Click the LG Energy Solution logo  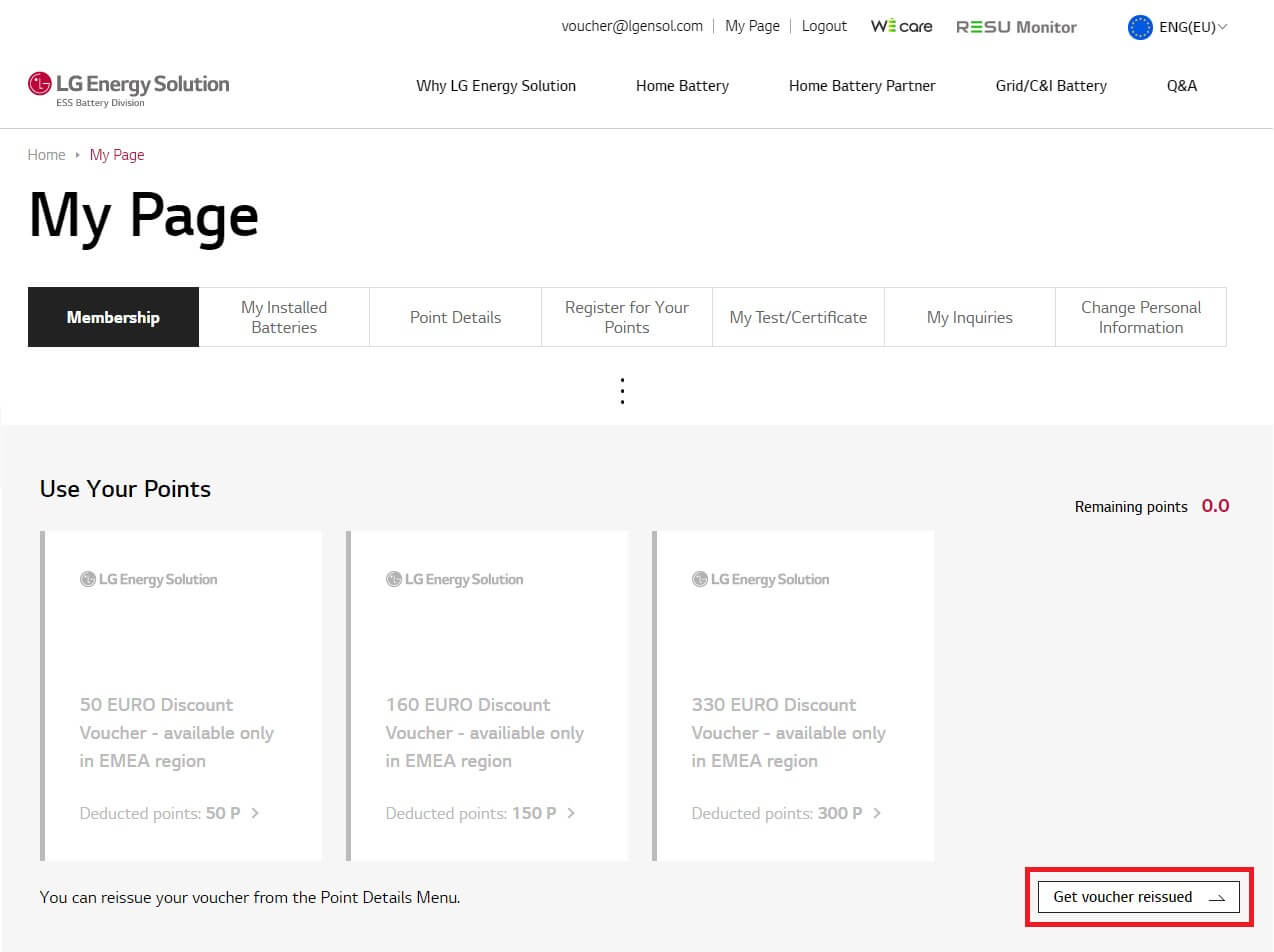(129, 87)
